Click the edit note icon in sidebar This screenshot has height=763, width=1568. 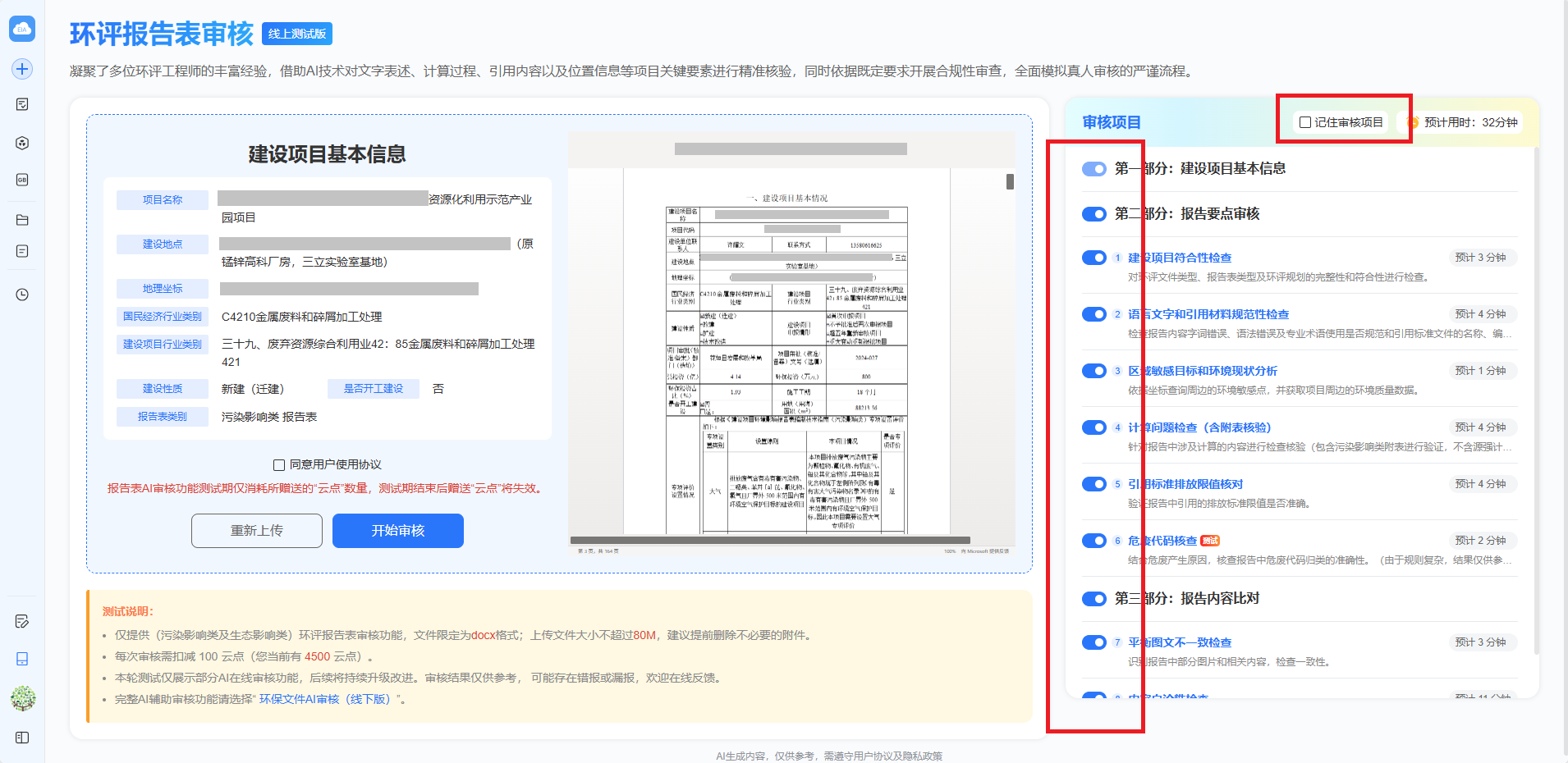pyautogui.click(x=22, y=621)
